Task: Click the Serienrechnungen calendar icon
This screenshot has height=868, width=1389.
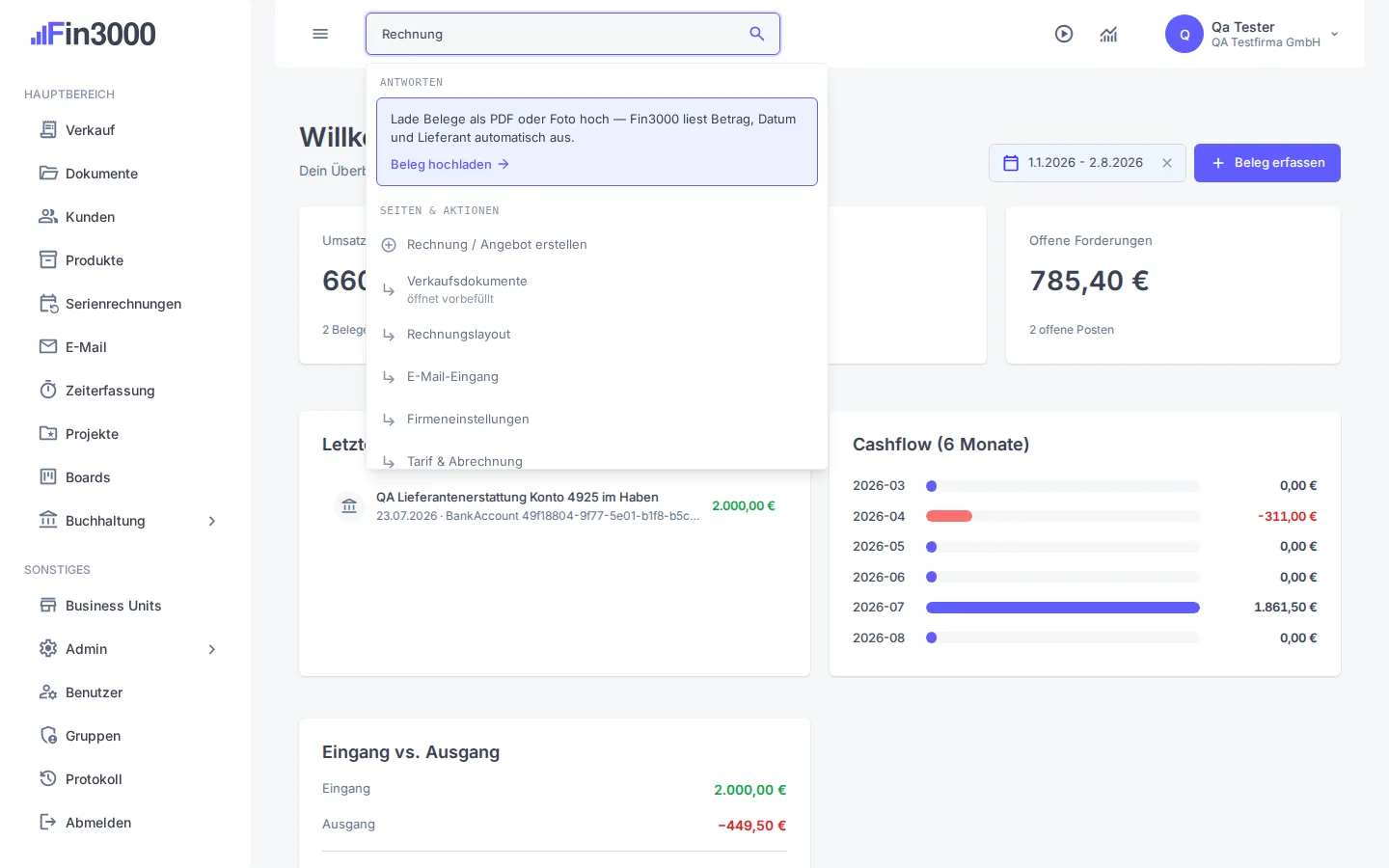Action: coord(48,303)
